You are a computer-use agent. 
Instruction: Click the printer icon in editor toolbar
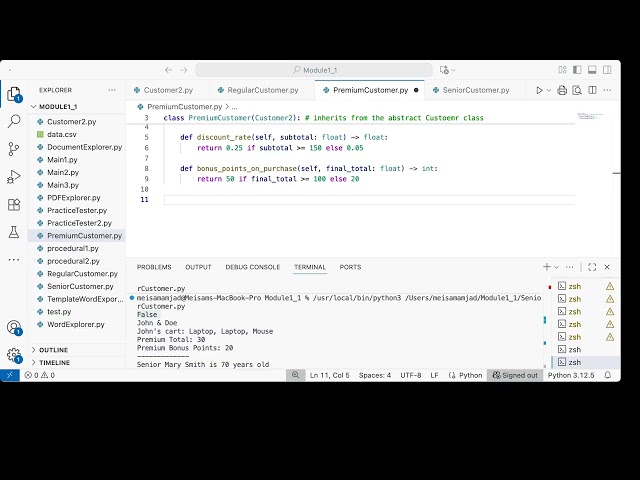[562, 90]
